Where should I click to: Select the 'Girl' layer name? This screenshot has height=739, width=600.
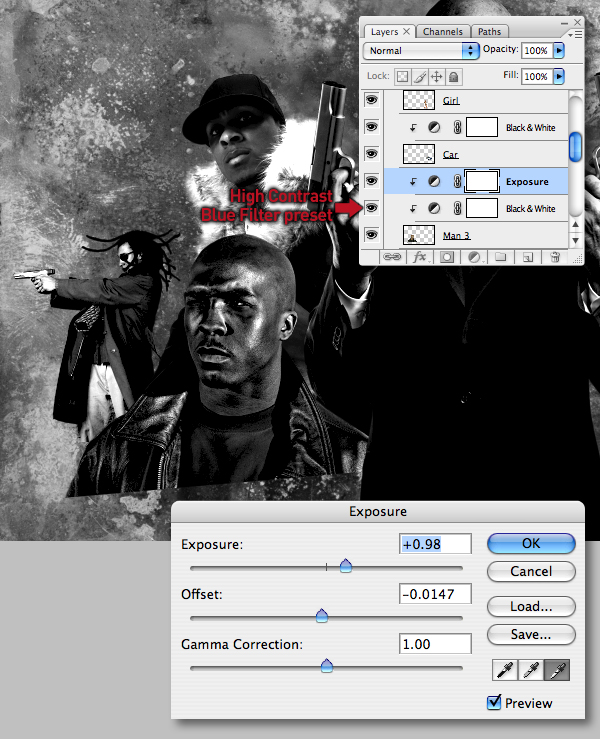[x=451, y=100]
